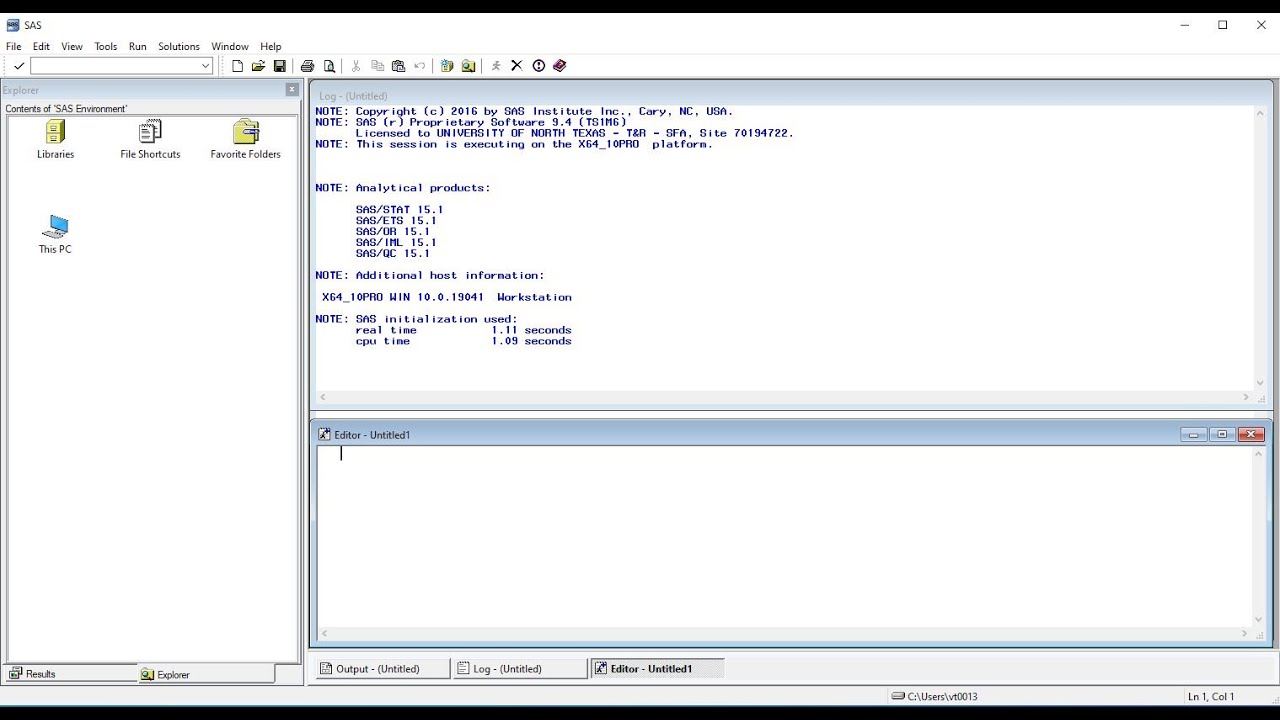Open the Edit menu
This screenshot has height=720, width=1280.
pos(41,46)
